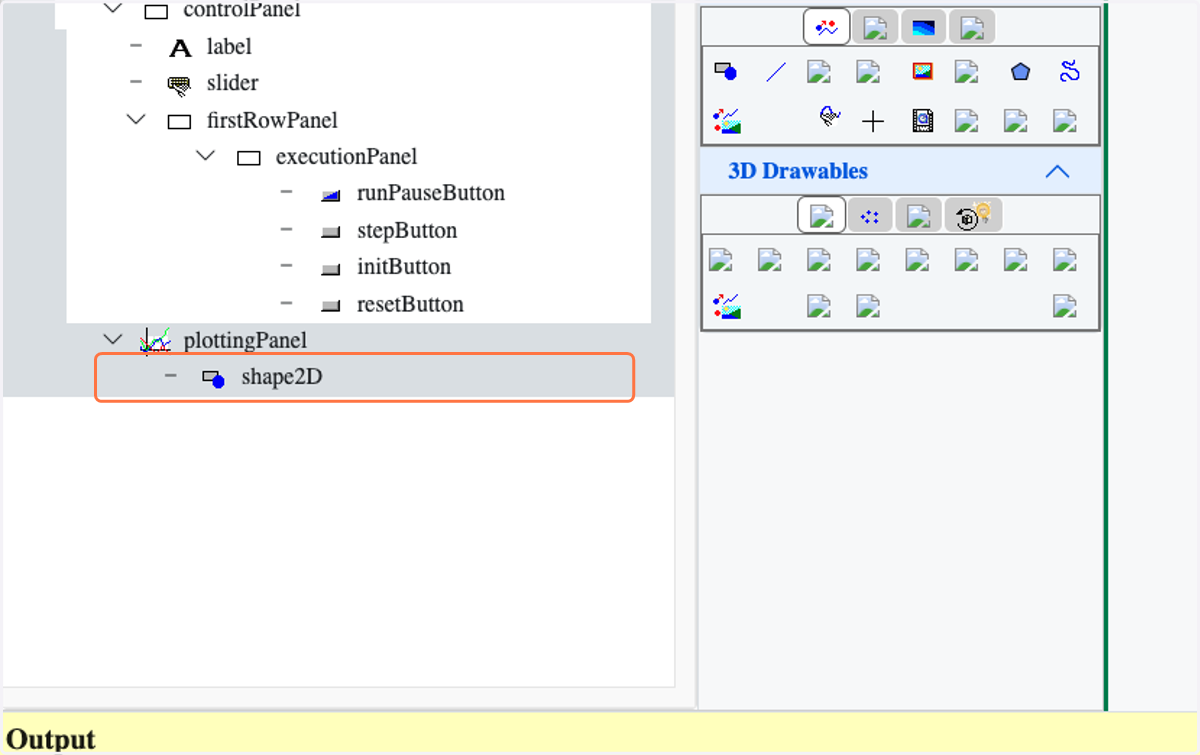Image resolution: width=1200 pixels, height=755 pixels.
Task: Open the lightbulb rotation tab in 3D Drawables
Action: coord(973,216)
